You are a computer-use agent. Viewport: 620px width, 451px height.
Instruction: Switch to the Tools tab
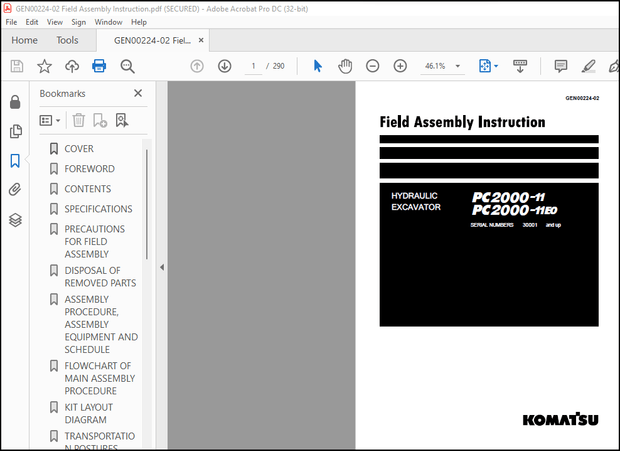pyautogui.click(x=67, y=40)
